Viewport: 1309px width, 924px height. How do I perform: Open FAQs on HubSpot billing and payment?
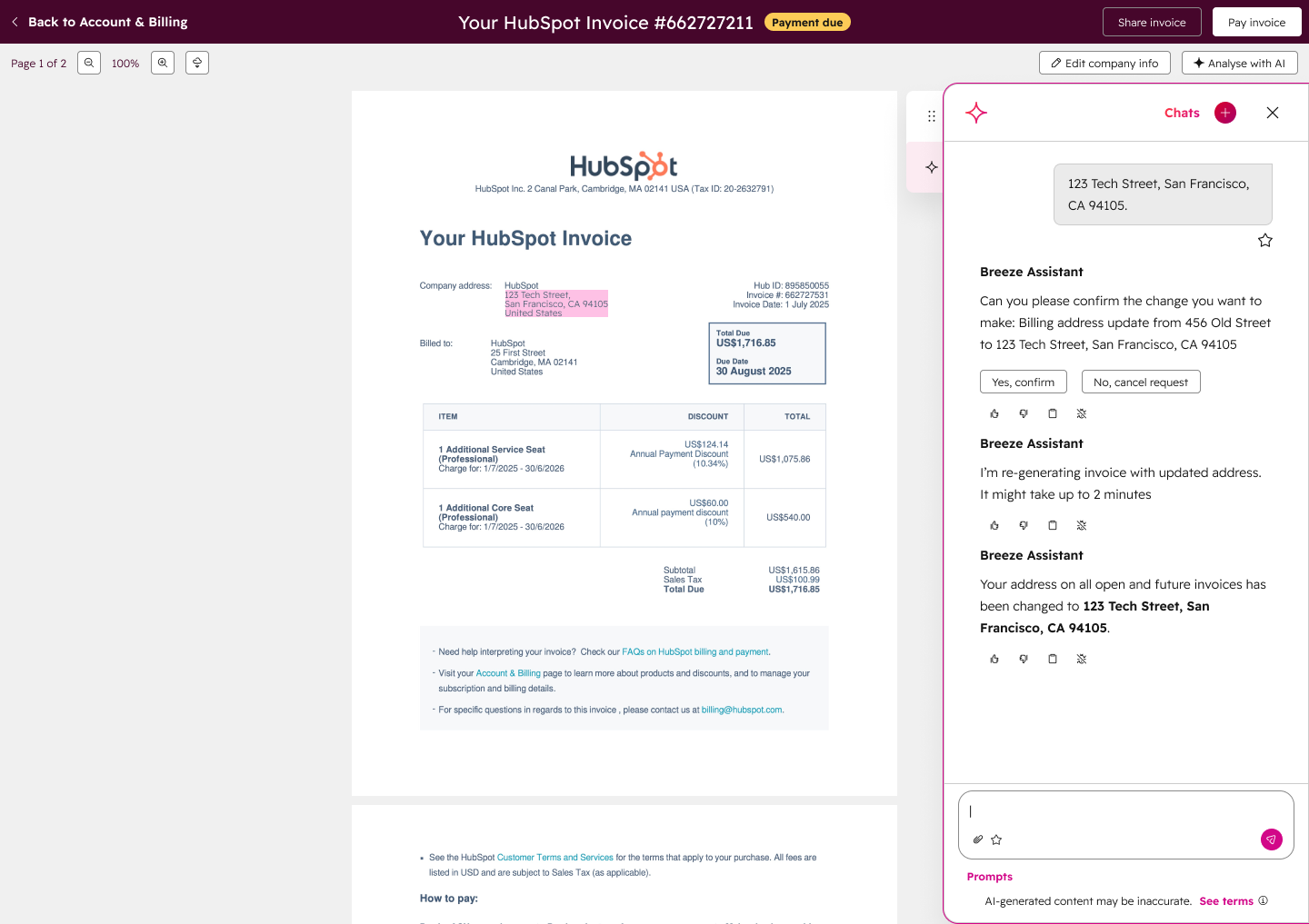click(695, 651)
